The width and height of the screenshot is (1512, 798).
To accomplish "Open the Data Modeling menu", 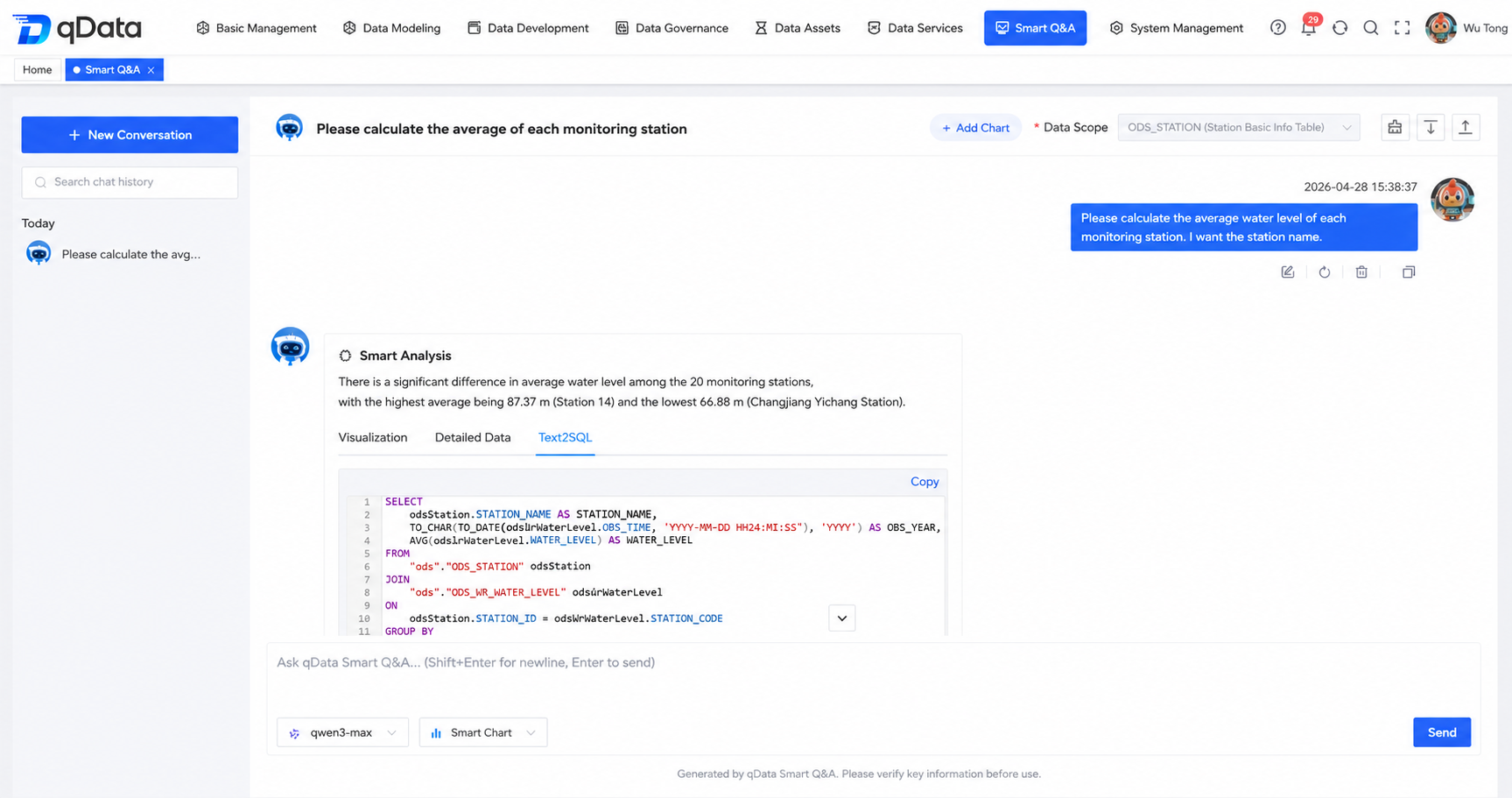I will pyautogui.click(x=391, y=28).
